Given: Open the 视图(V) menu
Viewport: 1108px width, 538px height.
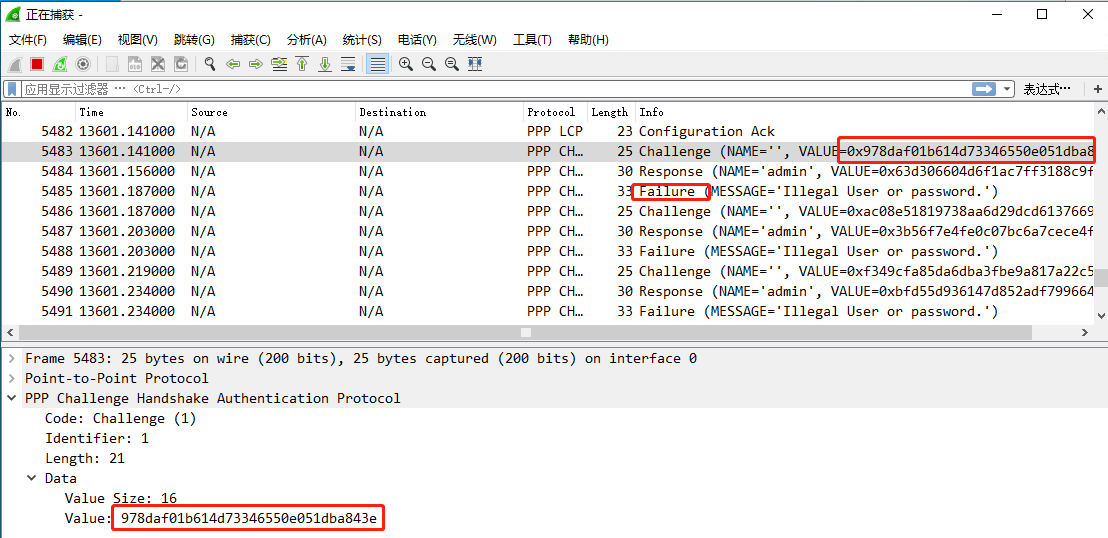Looking at the screenshot, I should pyautogui.click(x=138, y=40).
